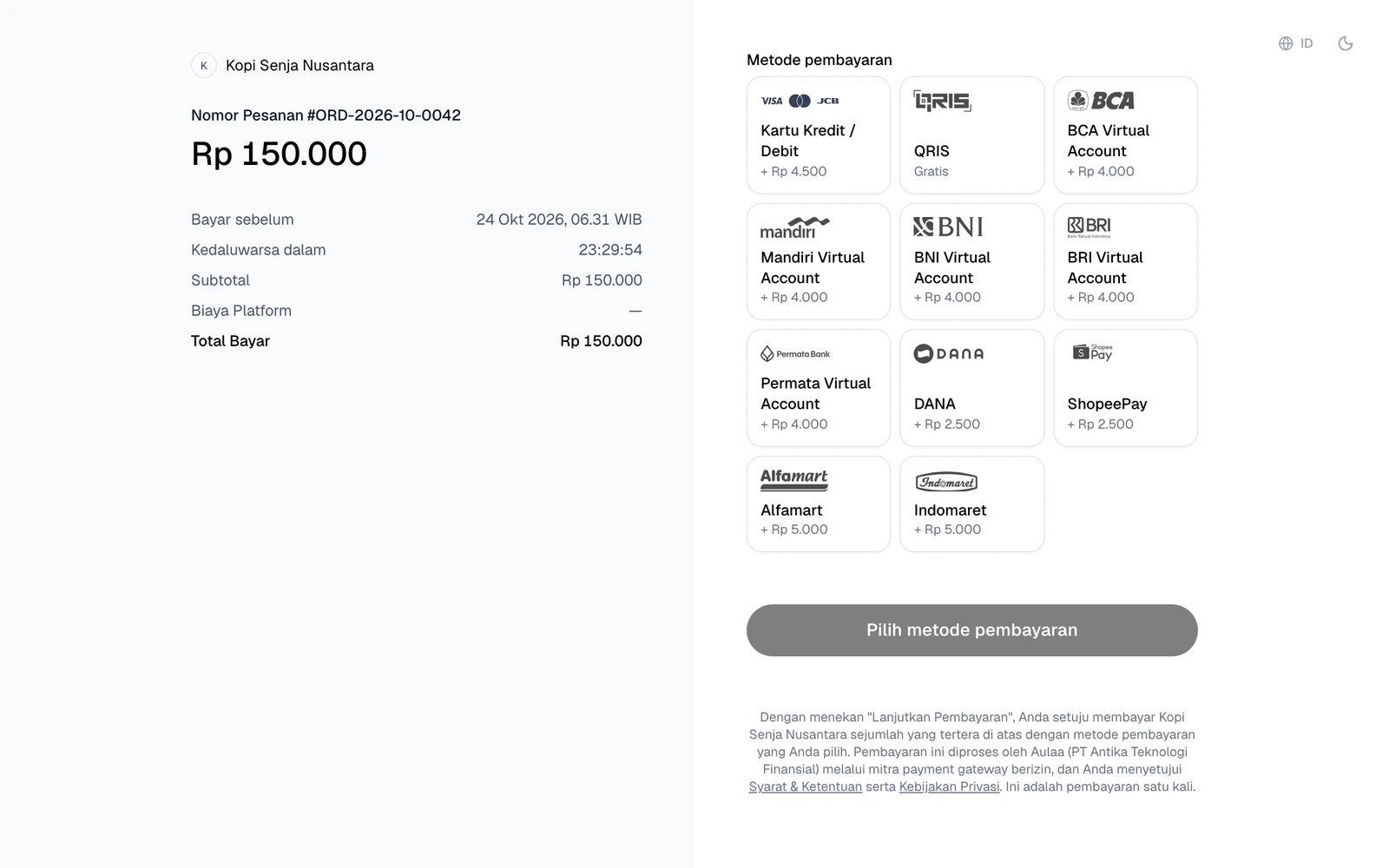1389x868 pixels.
Task: Click the QRIS logo icon
Action: click(x=943, y=102)
